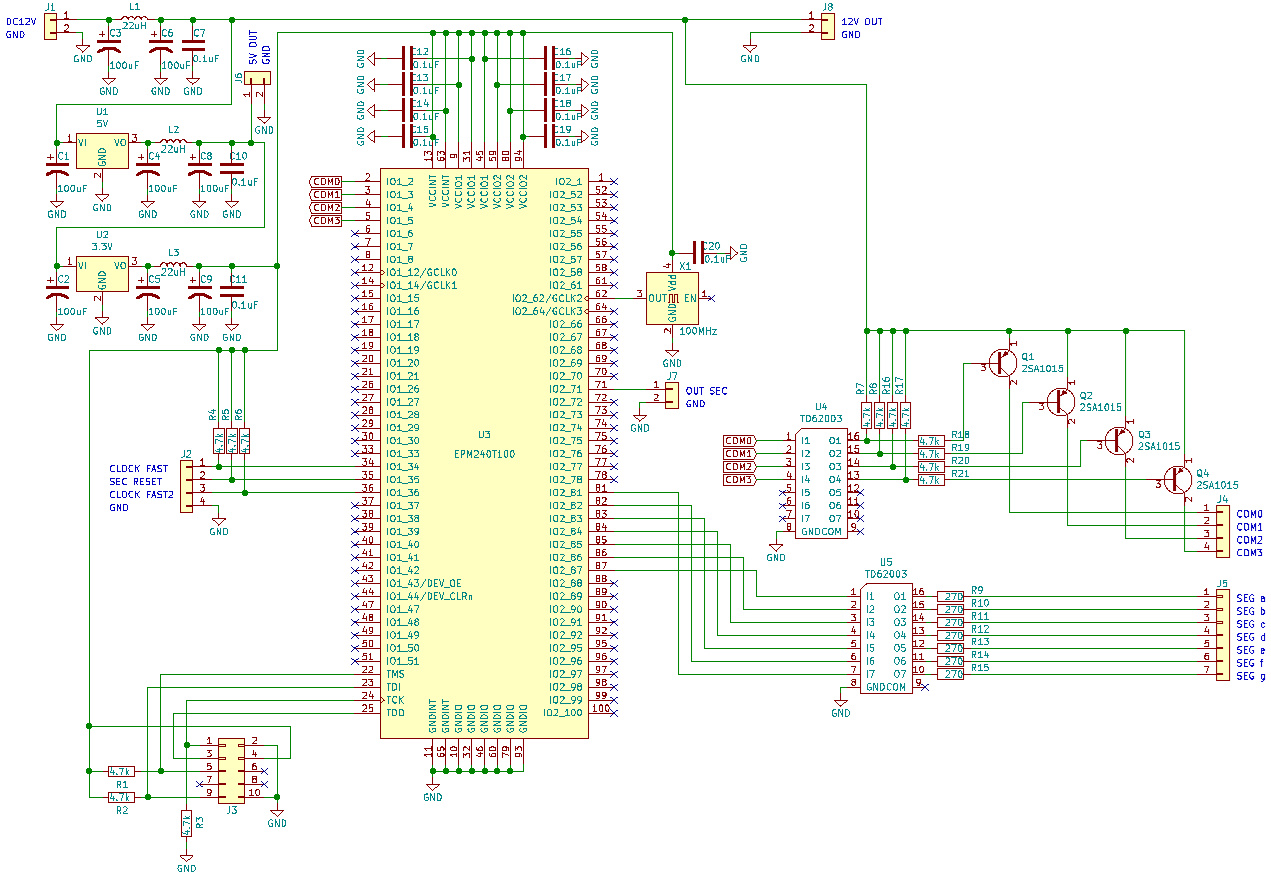Select the J3 ten-pin header connector
This screenshot has height=877, width=1271.
pyautogui.click(x=231, y=767)
